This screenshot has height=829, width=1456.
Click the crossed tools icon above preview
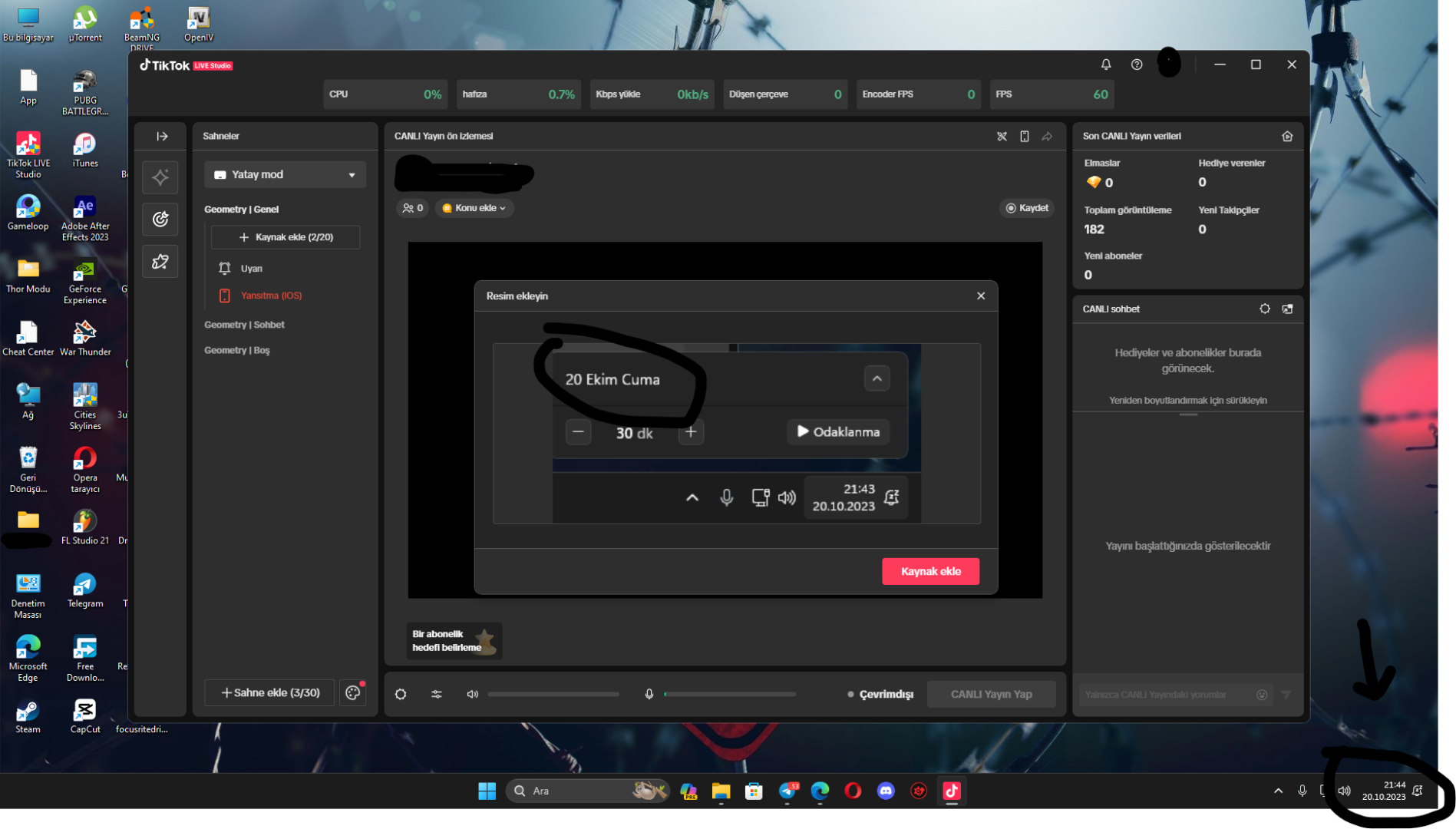[1002, 136]
